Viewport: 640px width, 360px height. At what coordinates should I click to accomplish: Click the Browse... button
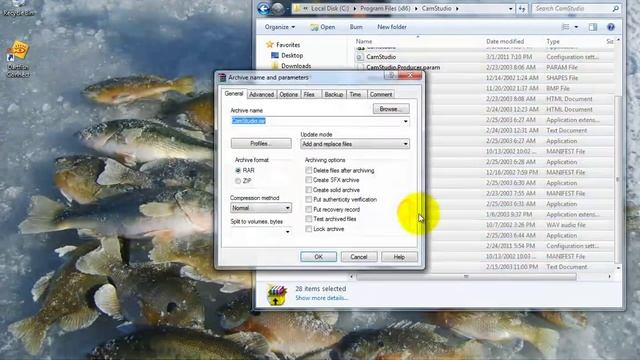click(391, 109)
